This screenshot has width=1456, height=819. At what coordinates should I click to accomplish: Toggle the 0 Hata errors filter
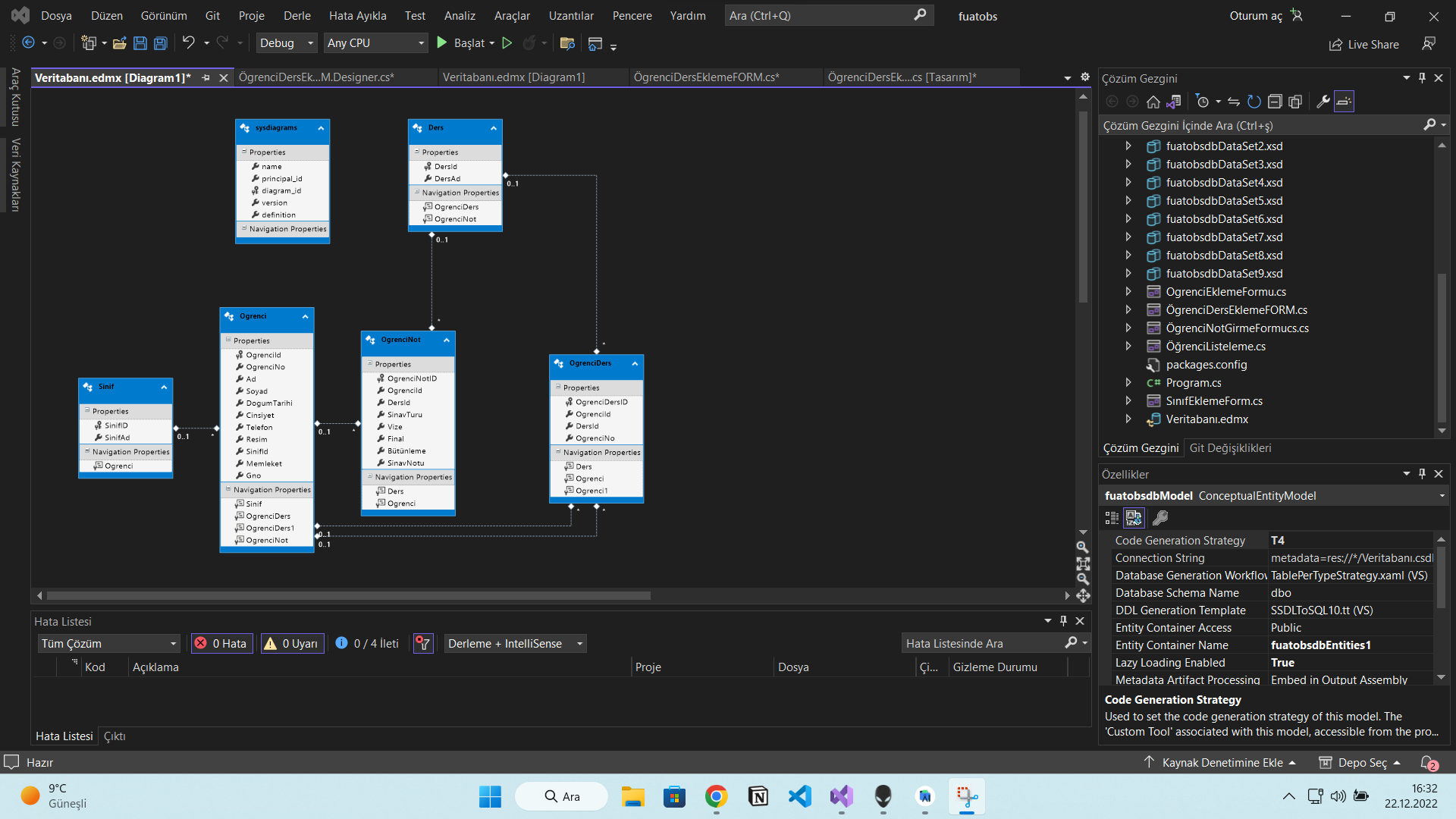pos(221,644)
